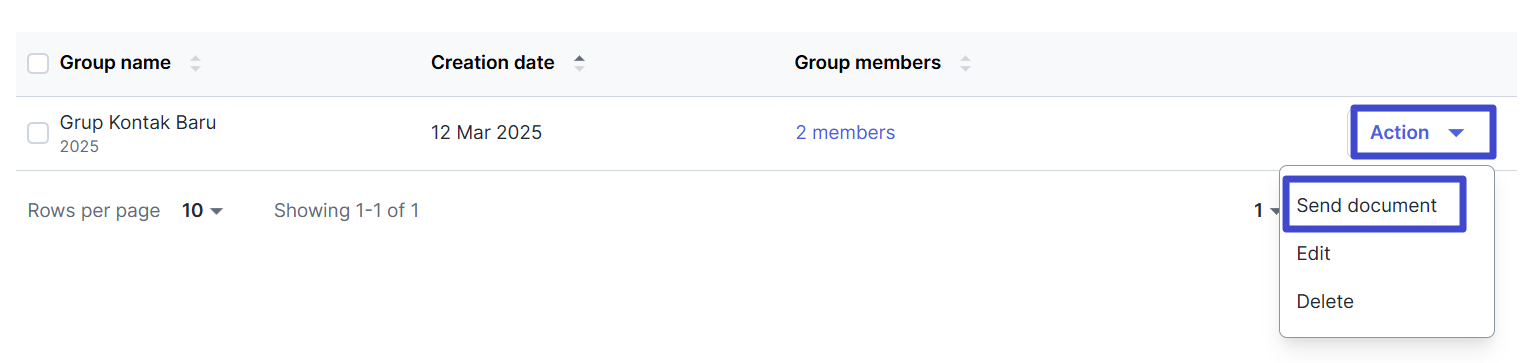
Task: Tick the select-all checkbox in header
Action: click(38, 64)
